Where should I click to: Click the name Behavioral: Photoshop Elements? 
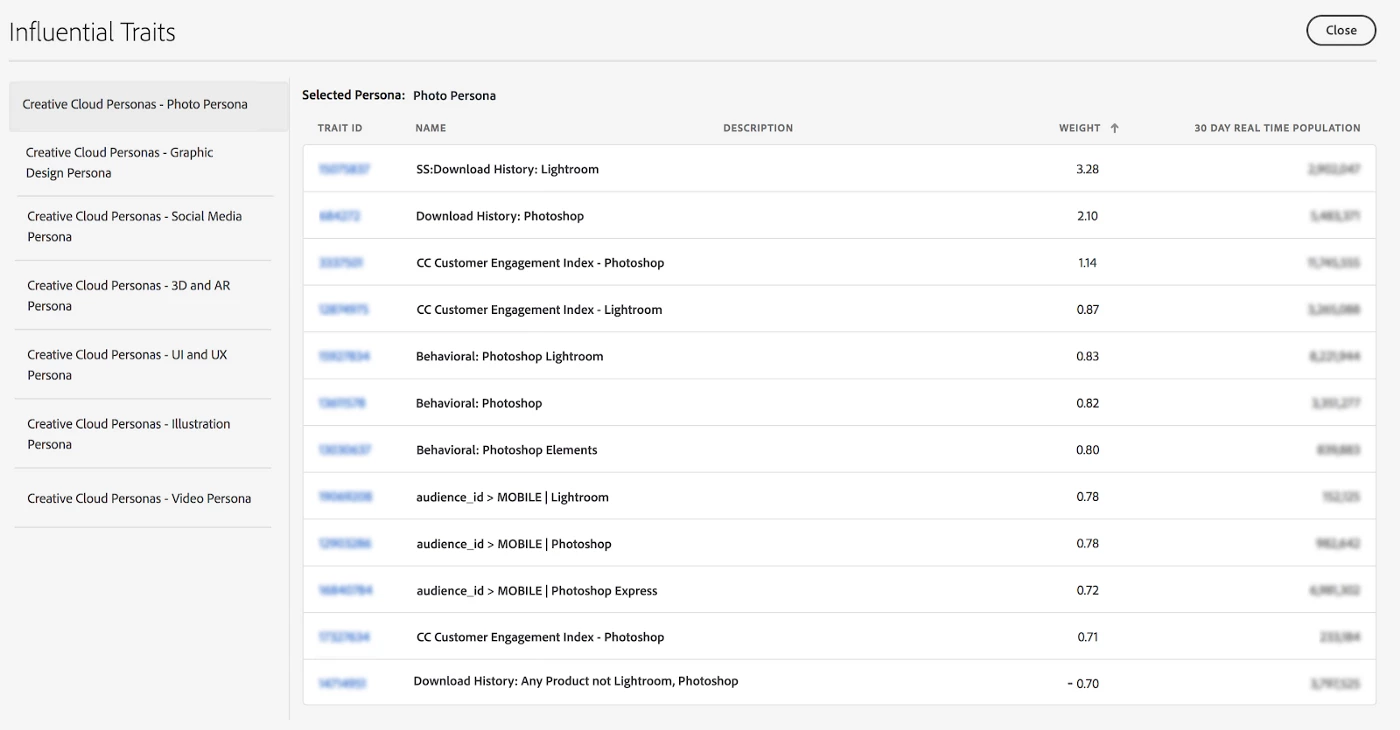coord(507,450)
